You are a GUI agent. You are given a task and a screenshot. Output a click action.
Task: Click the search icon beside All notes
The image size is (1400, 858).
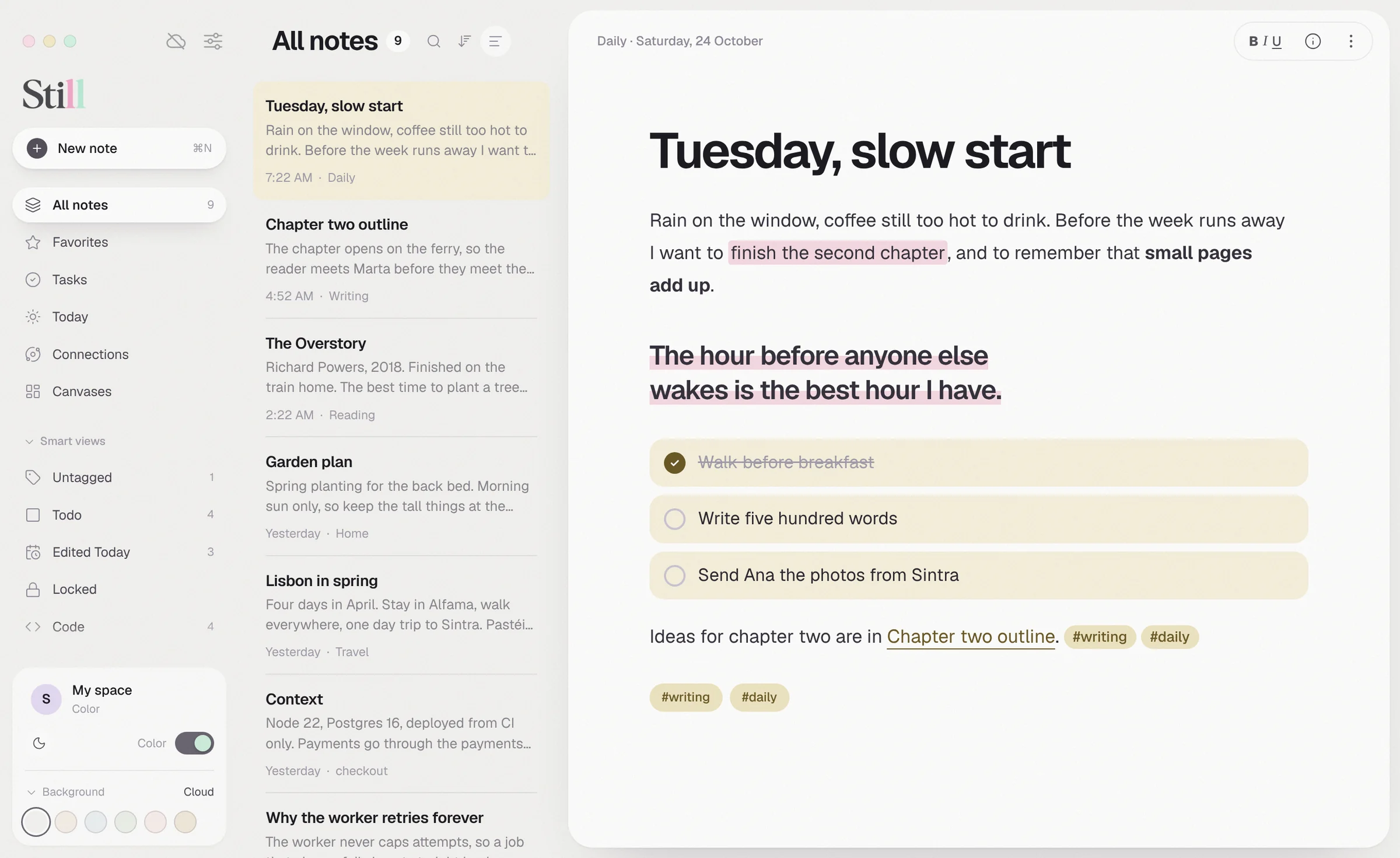pyautogui.click(x=433, y=41)
